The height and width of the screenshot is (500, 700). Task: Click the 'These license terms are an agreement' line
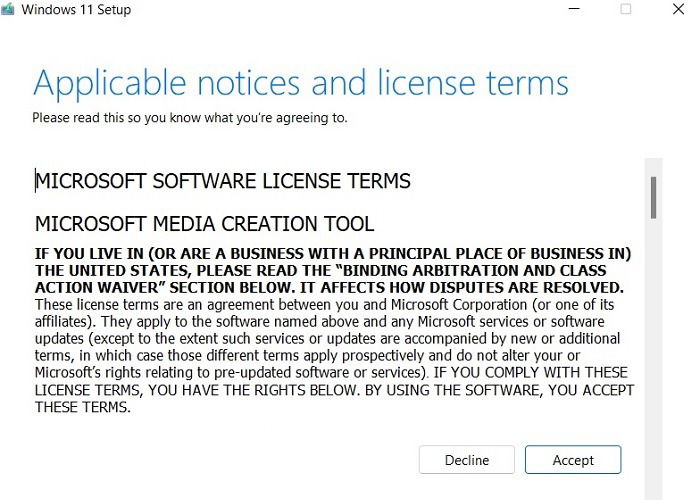point(325,305)
